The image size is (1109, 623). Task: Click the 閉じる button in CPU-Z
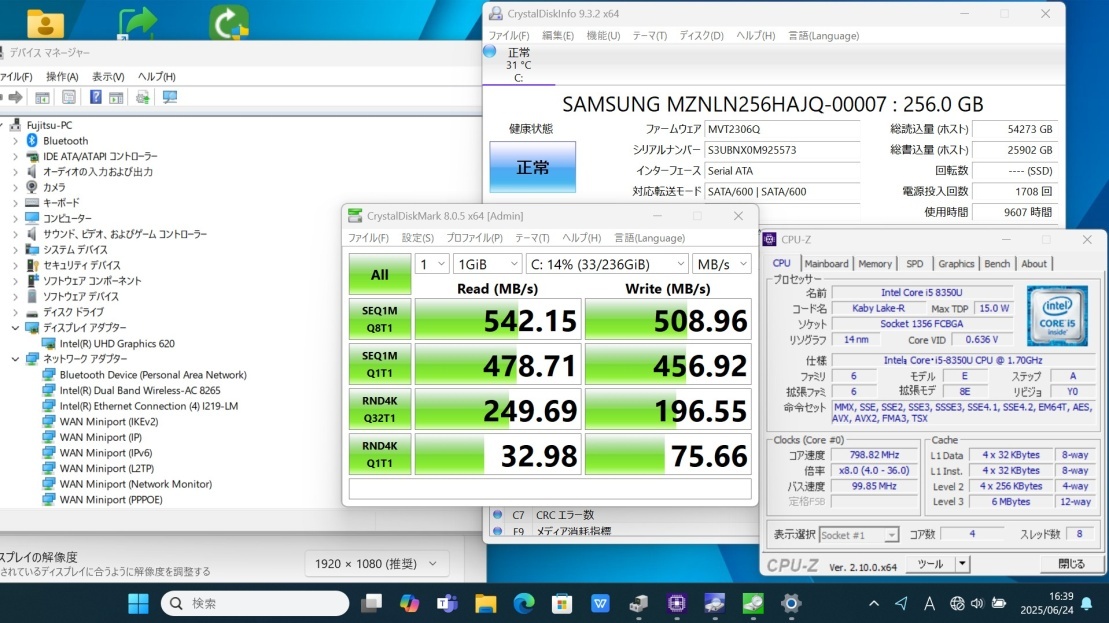coord(1071,564)
